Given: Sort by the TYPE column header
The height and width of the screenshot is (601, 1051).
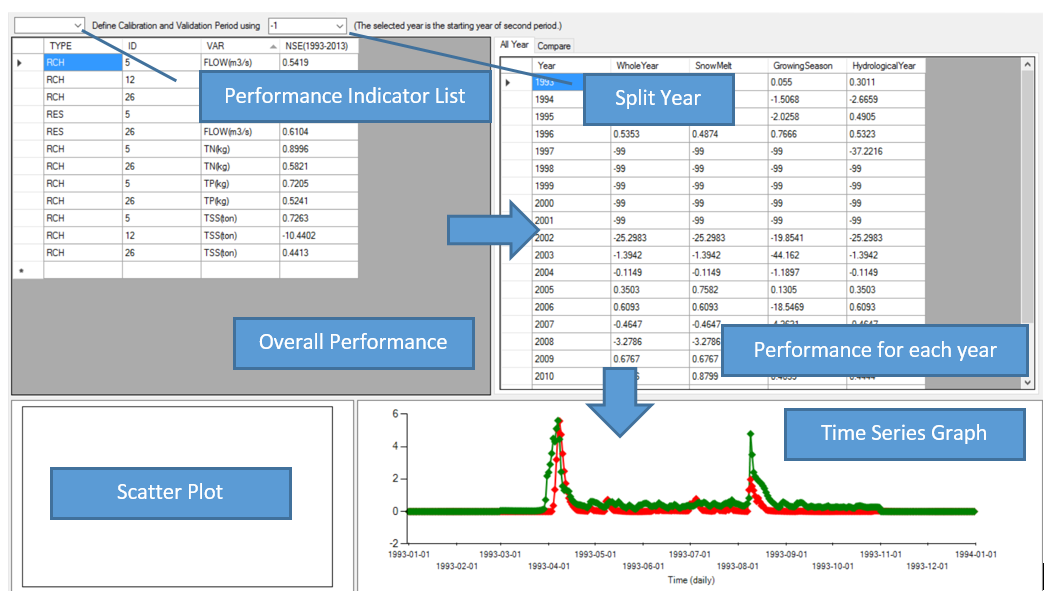Looking at the screenshot, I should [x=83, y=46].
